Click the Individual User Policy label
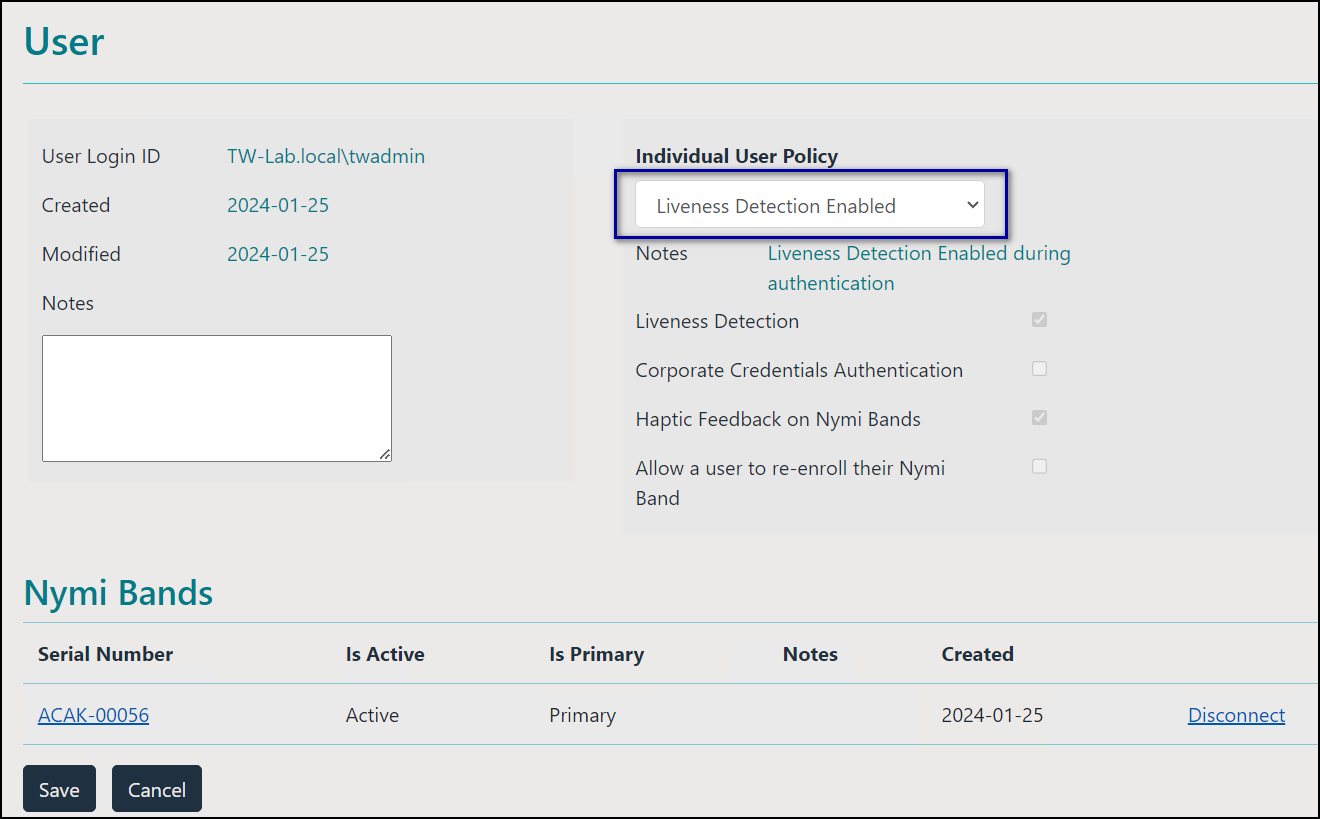1320x819 pixels. point(737,156)
